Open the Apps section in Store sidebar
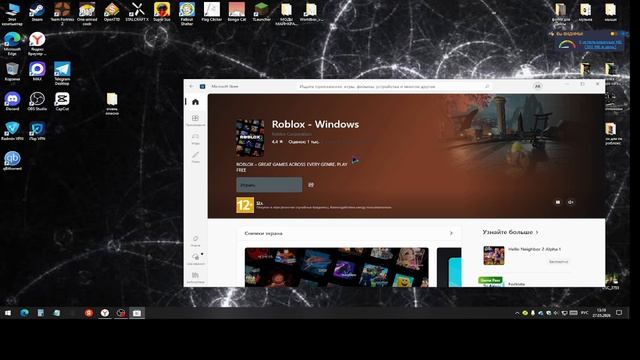The height and width of the screenshot is (360, 640). 196,120
